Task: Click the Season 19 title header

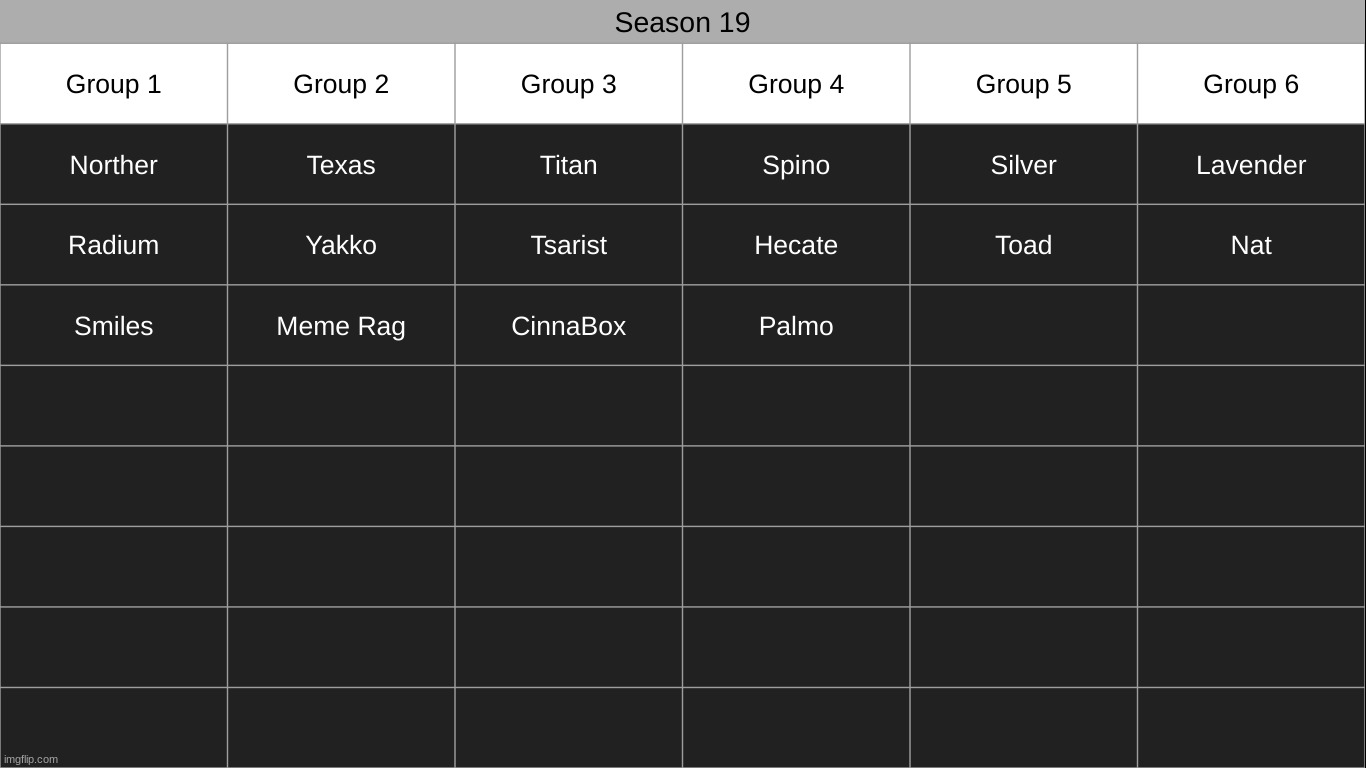Action: [x=682, y=22]
